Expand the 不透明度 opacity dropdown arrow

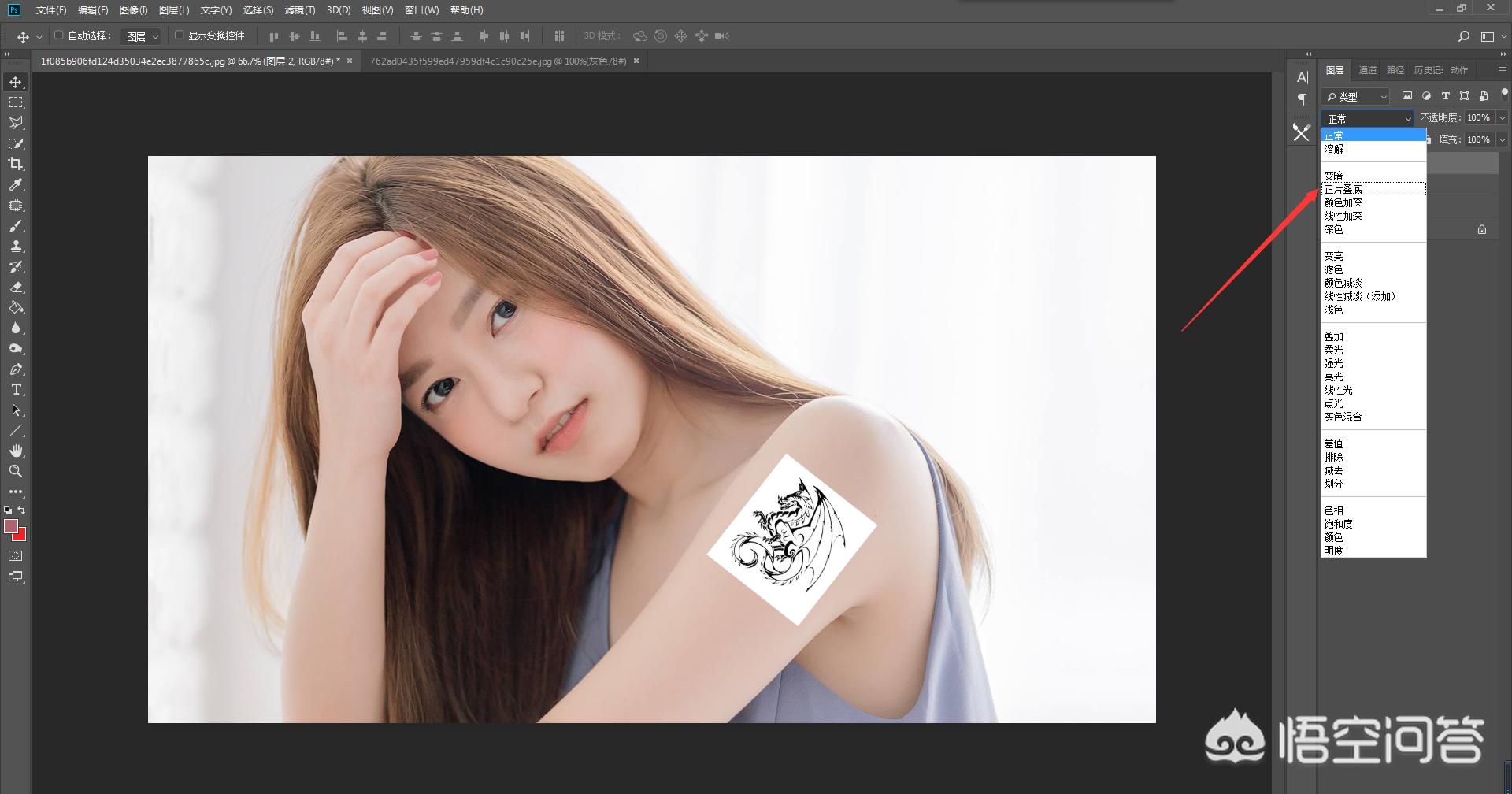point(1502,118)
